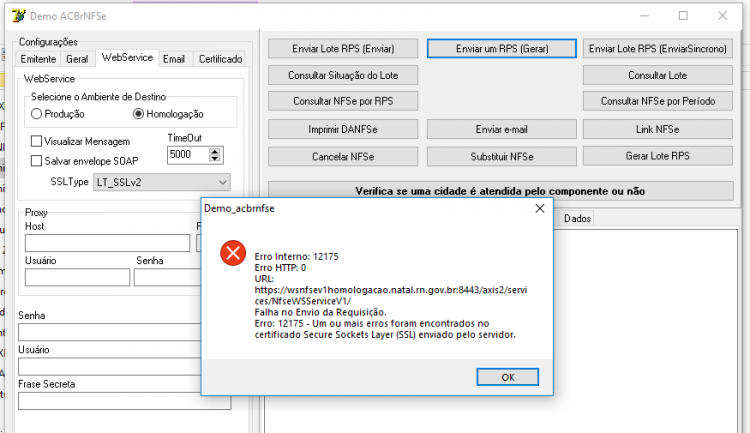This screenshot has height=433, width=750.
Task: Click the Enviar e-mail button
Action: 502,129
